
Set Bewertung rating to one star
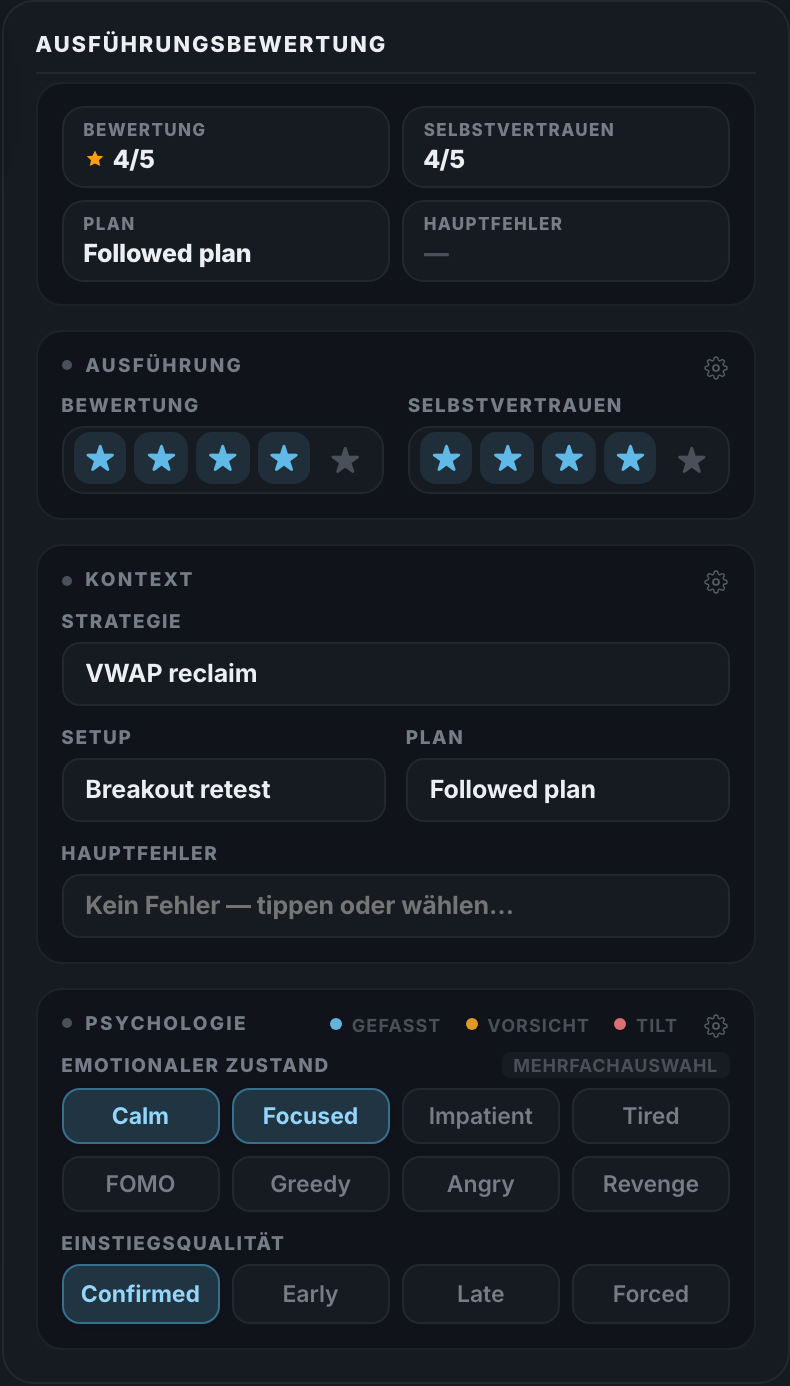pos(100,460)
